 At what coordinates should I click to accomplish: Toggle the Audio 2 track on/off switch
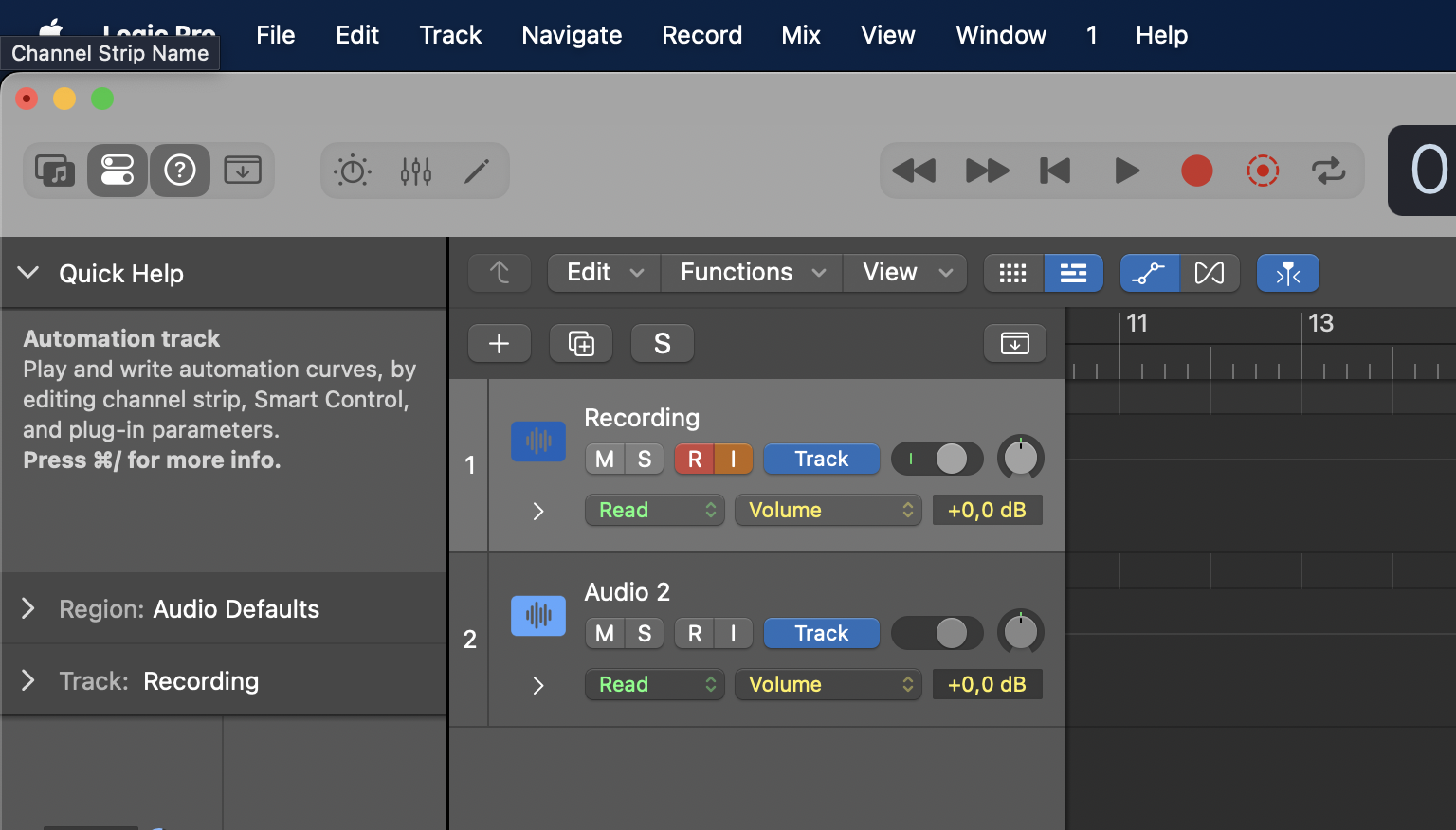(x=937, y=633)
